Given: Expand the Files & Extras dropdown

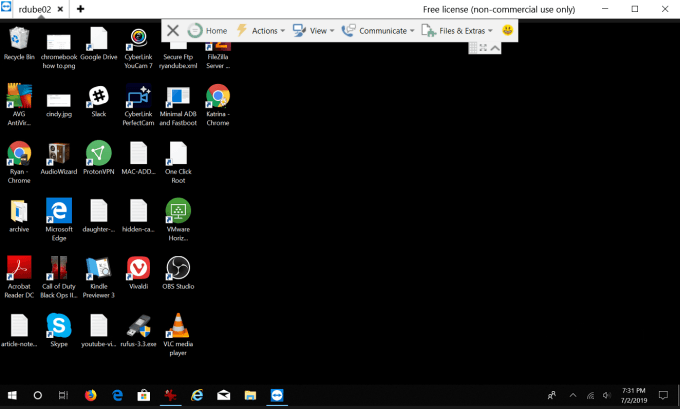Looking at the screenshot, I should pos(457,30).
